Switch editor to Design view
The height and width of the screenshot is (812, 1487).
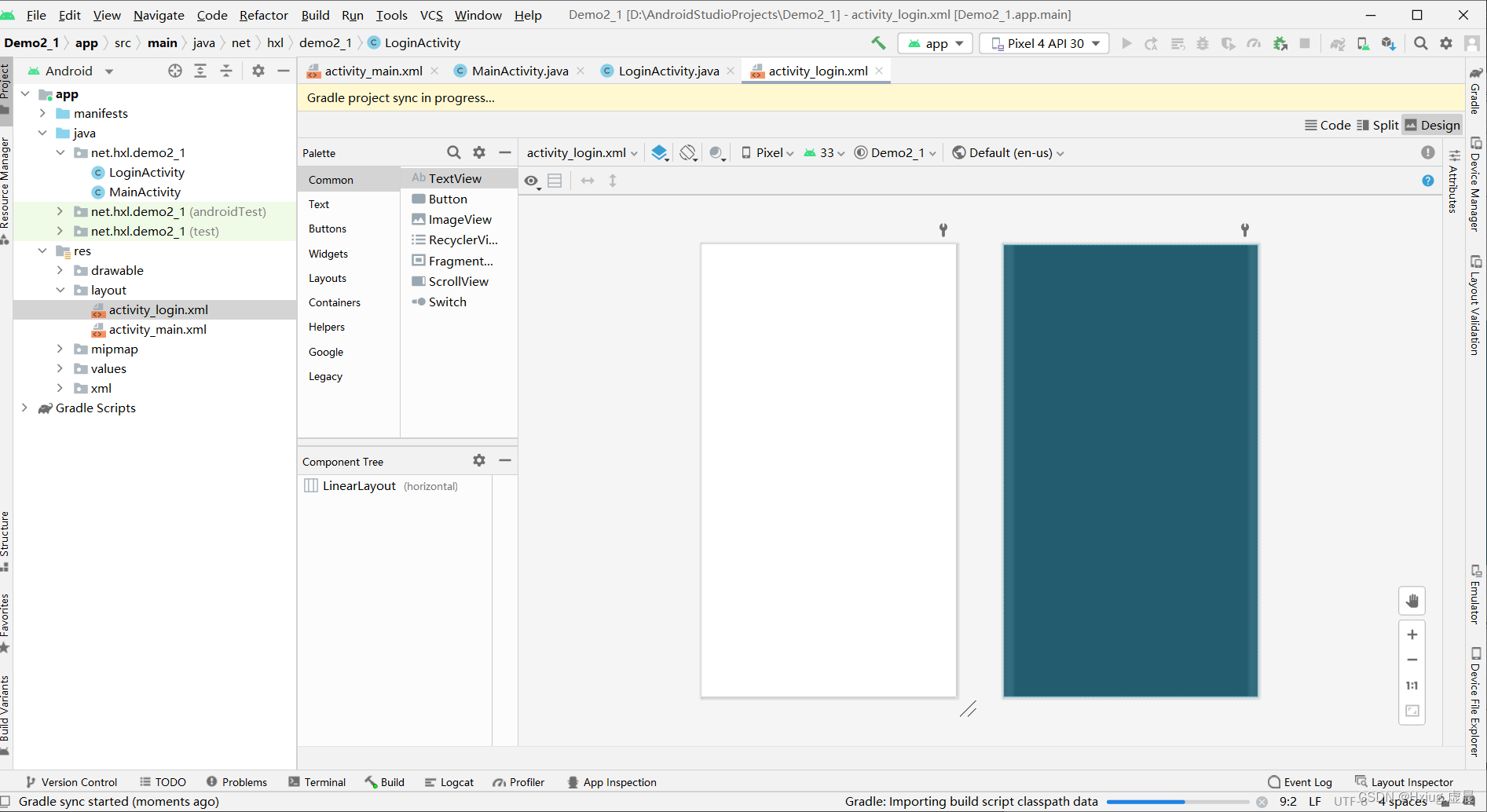pos(1433,125)
